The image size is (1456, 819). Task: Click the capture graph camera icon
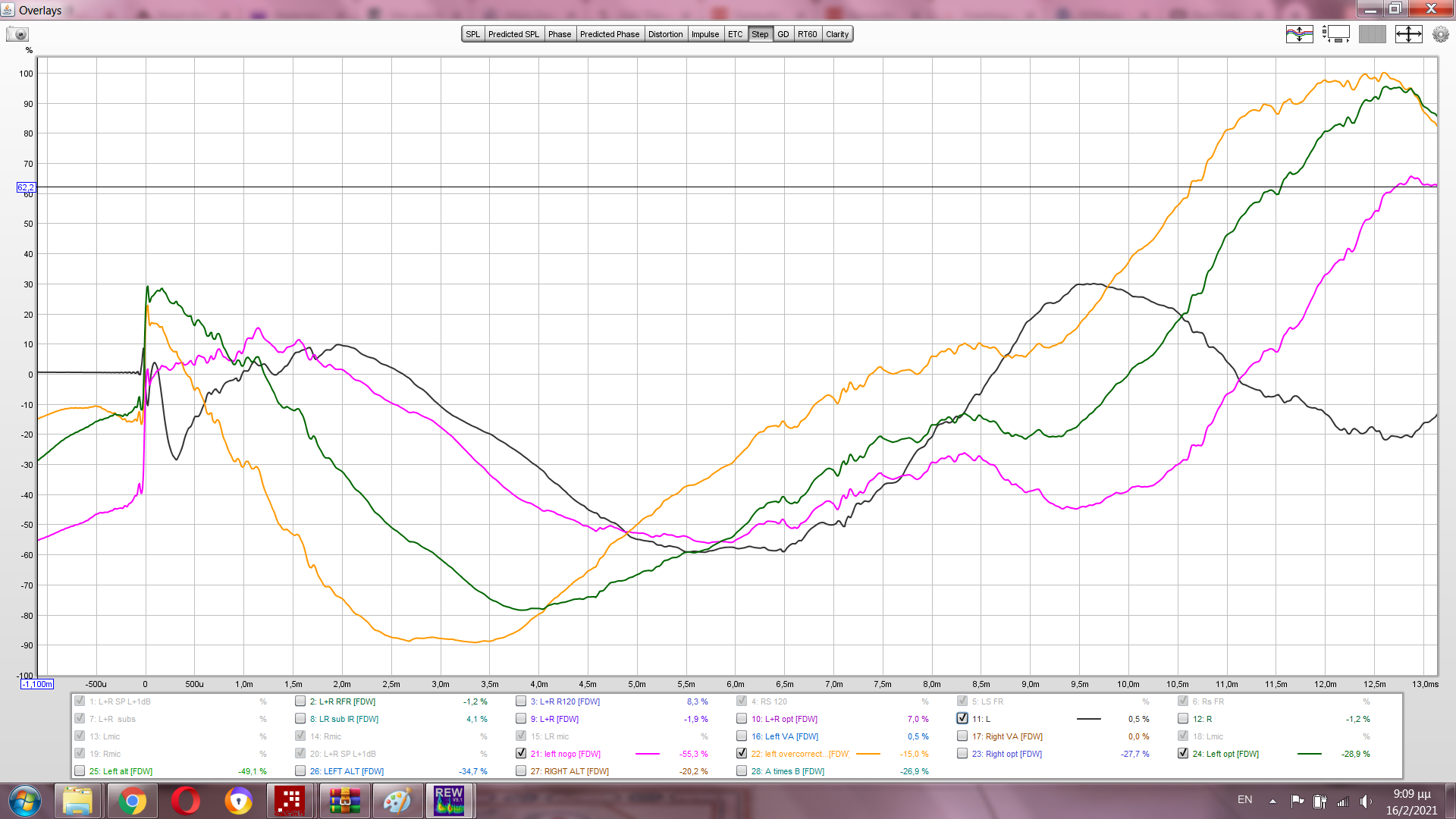(x=17, y=34)
